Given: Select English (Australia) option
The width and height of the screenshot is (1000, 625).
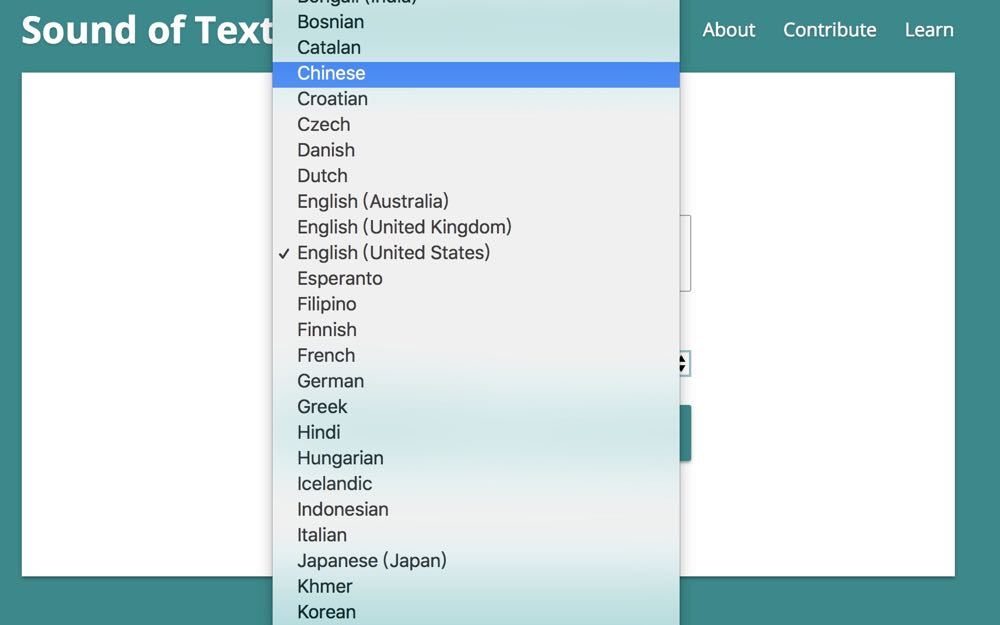Looking at the screenshot, I should [x=476, y=201].
